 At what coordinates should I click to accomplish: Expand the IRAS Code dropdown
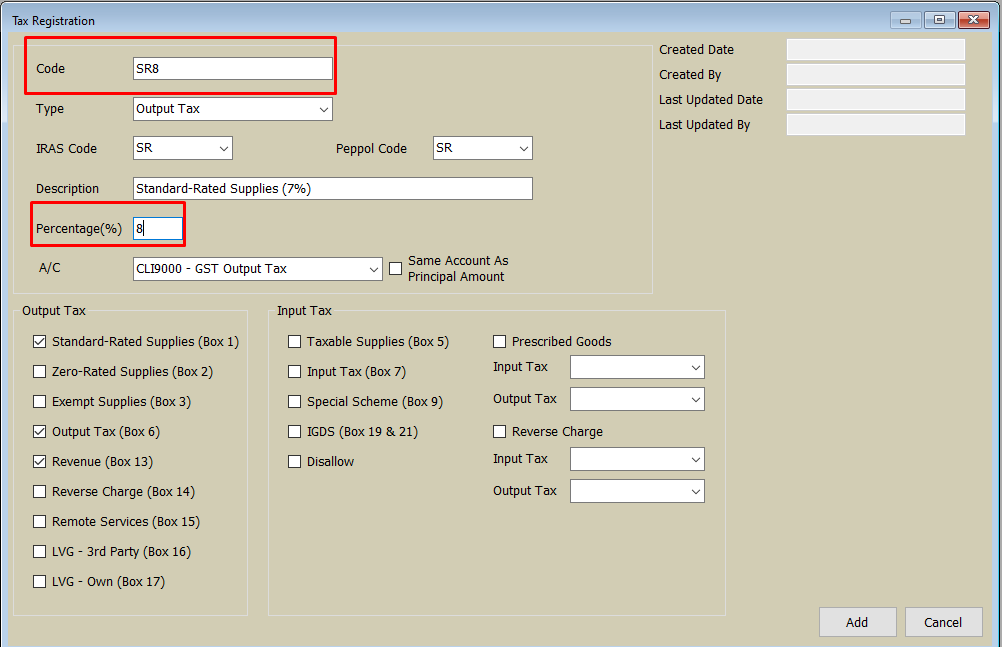(x=183, y=148)
